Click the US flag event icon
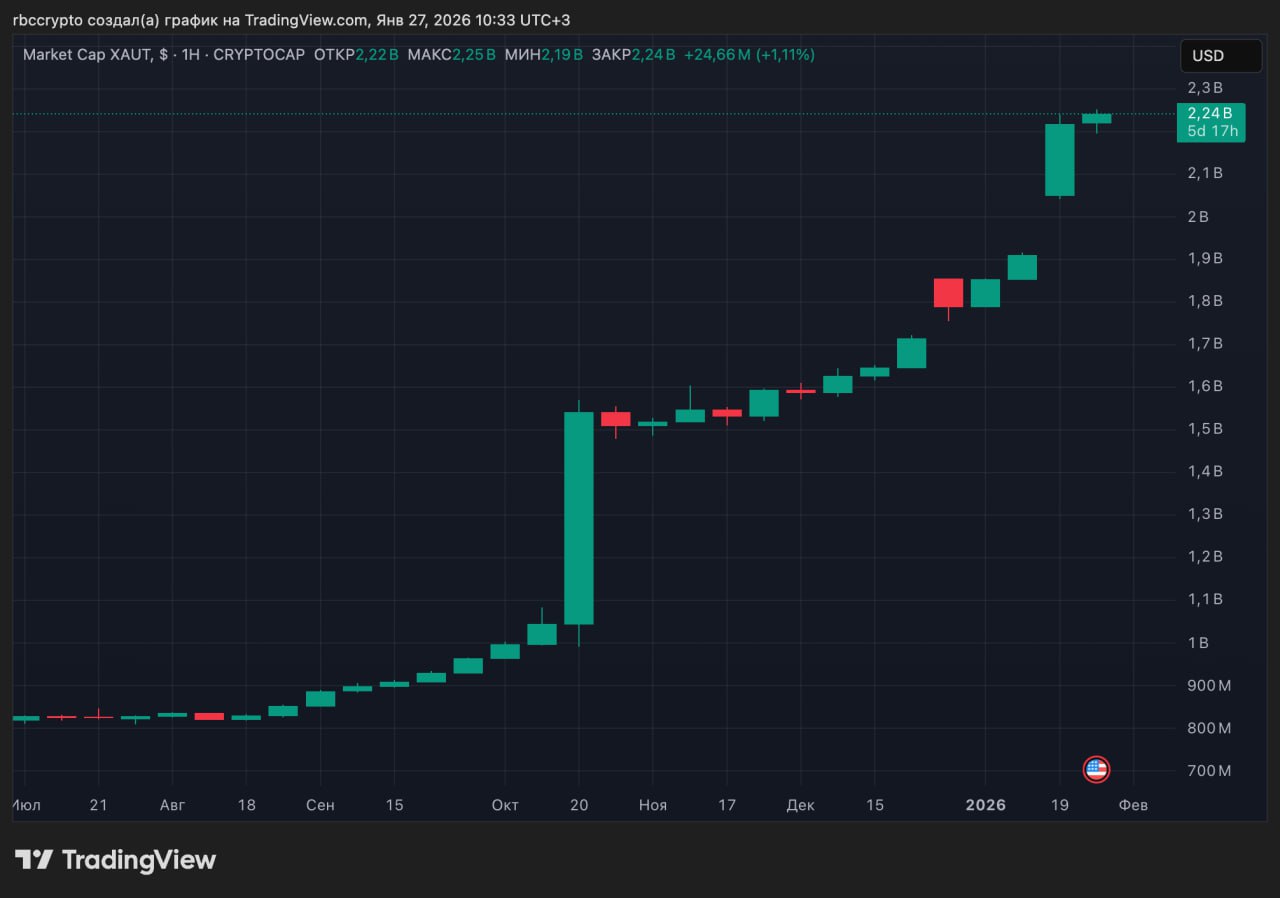This screenshot has width=1280, height=898. tap(1096, 769)
